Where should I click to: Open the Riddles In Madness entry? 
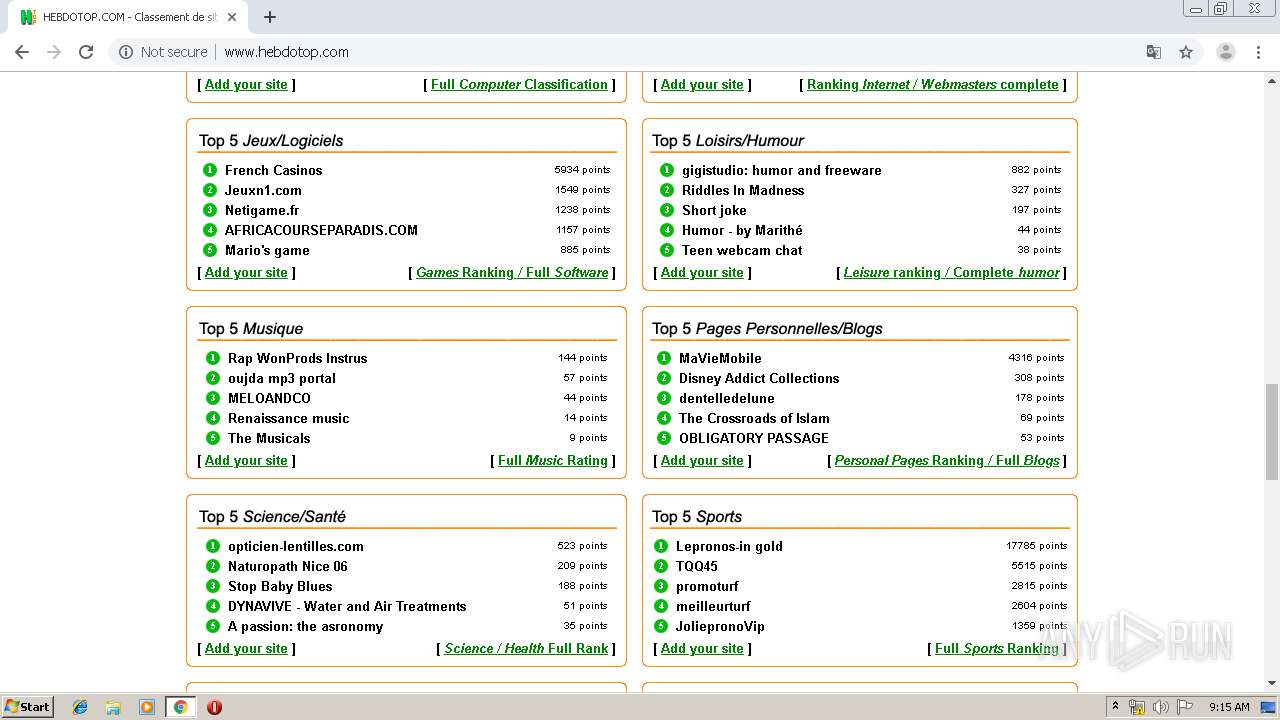pyautogui.click(x=743, y=190)
